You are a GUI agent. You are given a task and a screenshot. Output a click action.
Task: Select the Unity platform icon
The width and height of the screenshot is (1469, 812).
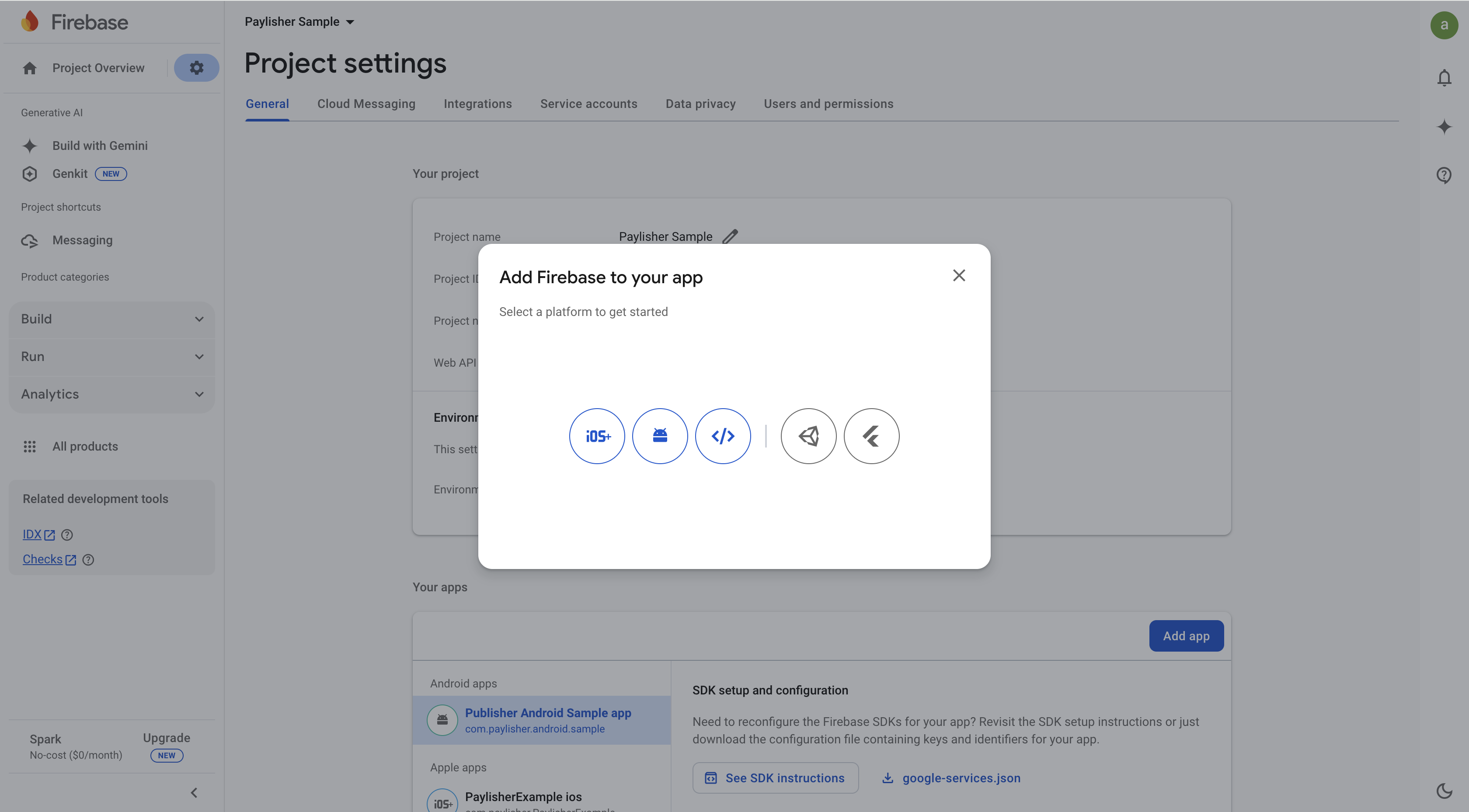coord(808,436)
